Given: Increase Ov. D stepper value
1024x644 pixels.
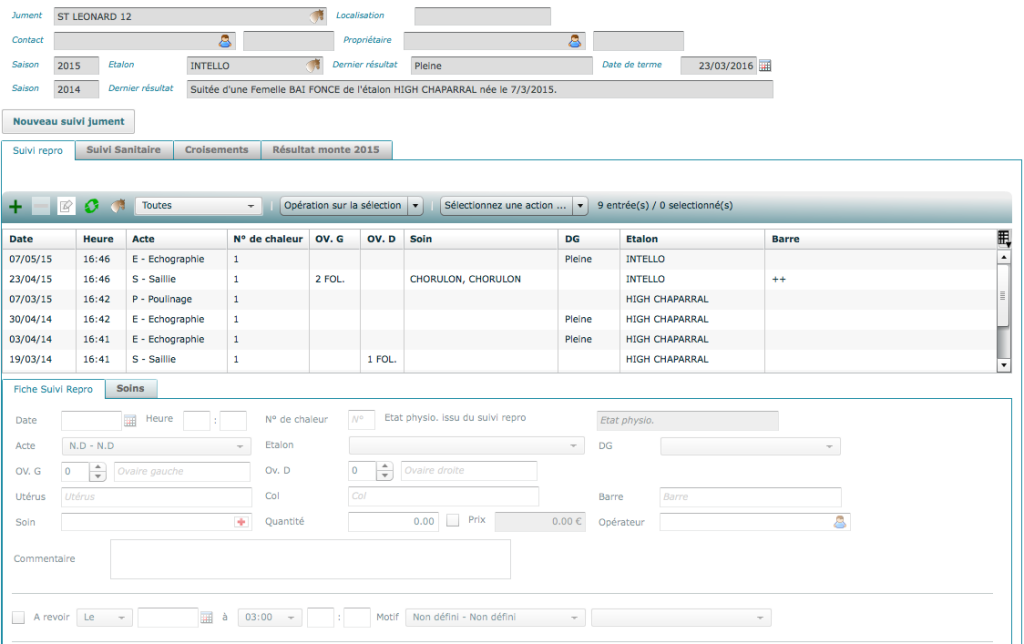Looking at the screenshot, I should coord(385,466).
